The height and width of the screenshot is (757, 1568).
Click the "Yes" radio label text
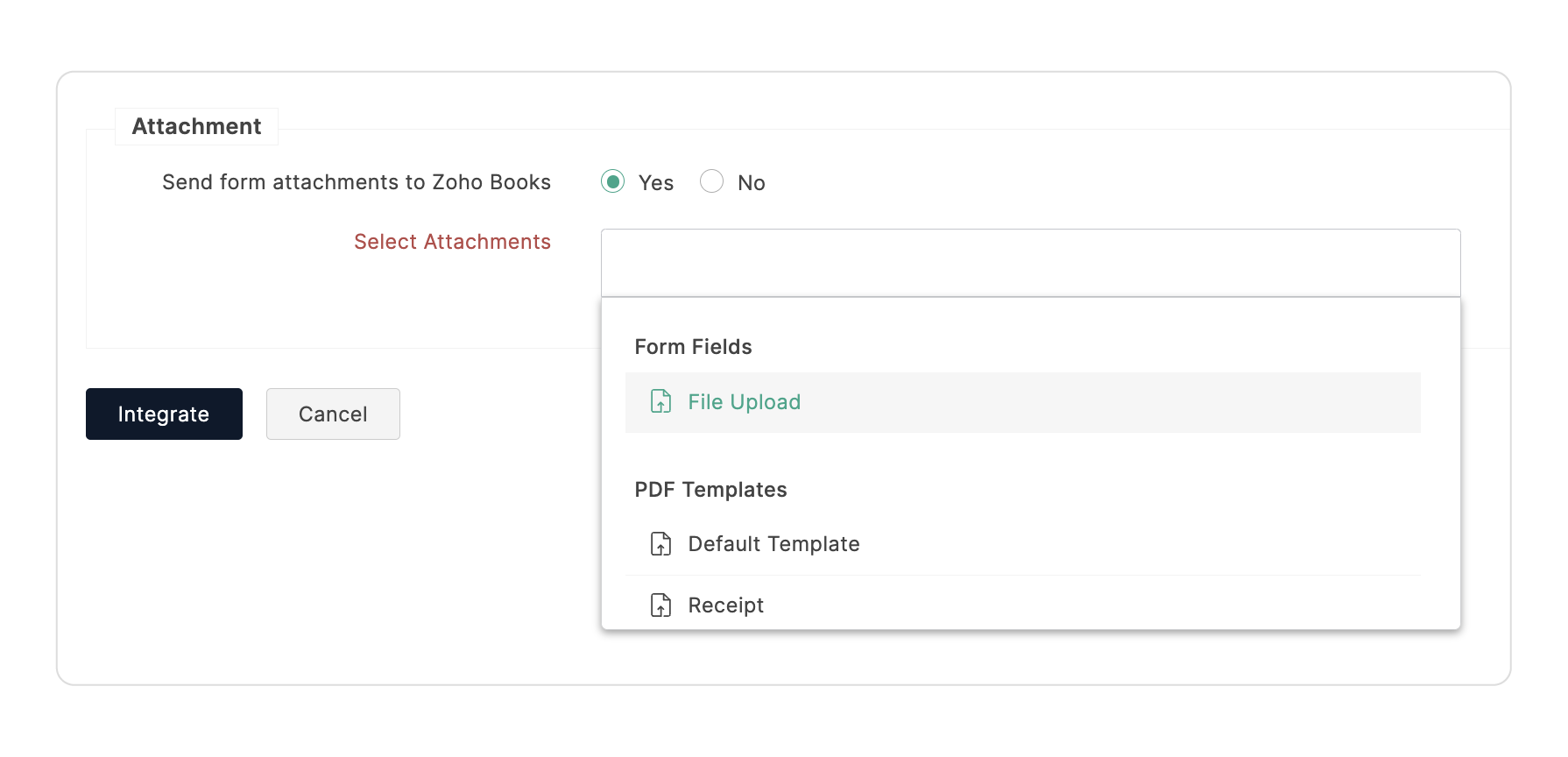click(655, 183)
